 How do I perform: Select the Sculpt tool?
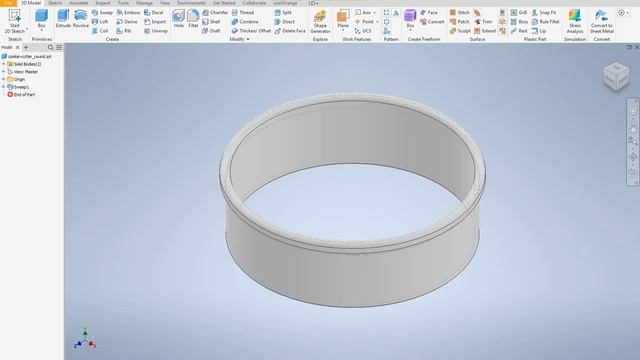[x=460, y=31]
